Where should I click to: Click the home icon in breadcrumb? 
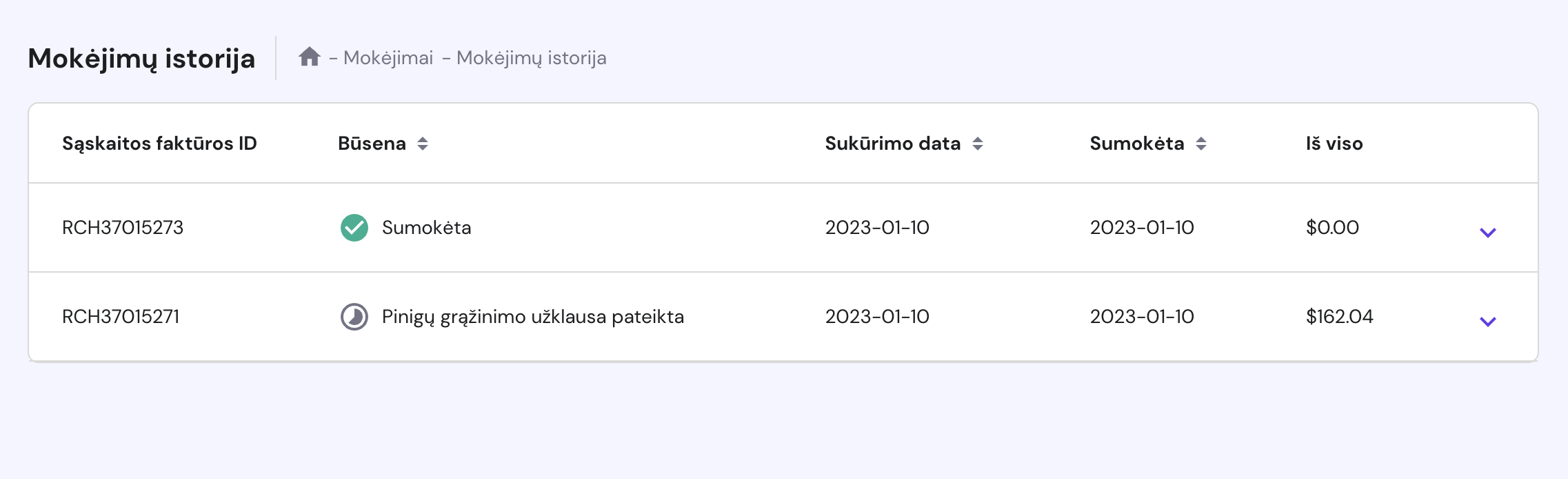[x=309, y=57]
